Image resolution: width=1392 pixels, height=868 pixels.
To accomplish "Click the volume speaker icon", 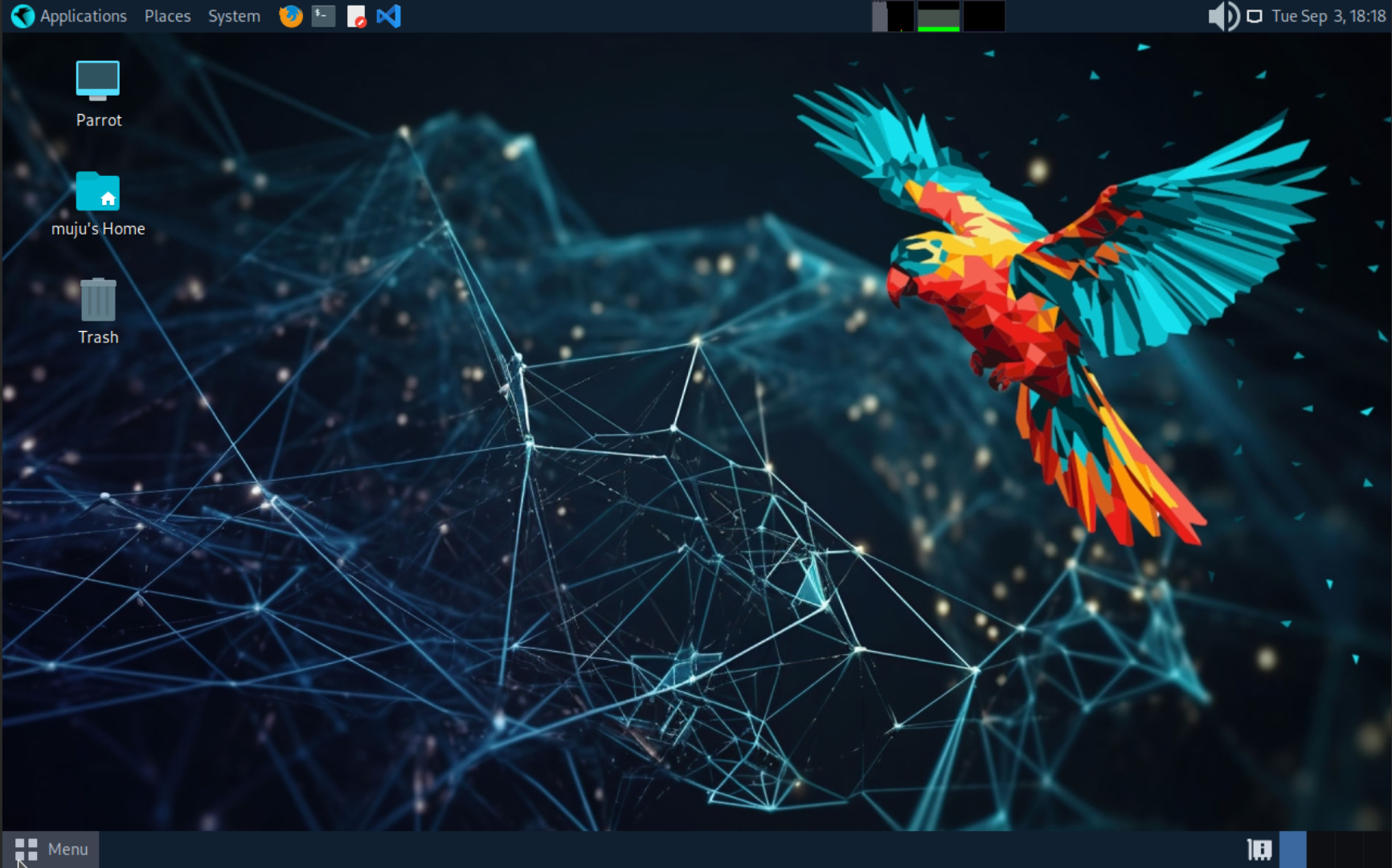I will (1223, 16).
